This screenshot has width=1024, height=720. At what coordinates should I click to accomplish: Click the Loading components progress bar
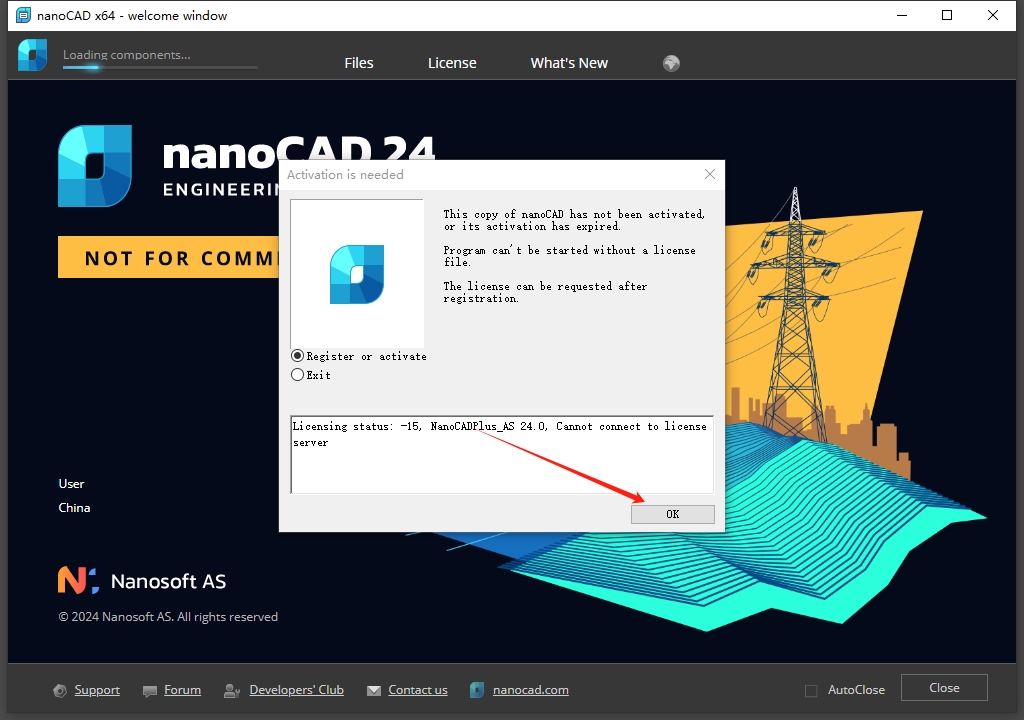tap(160, 67)
